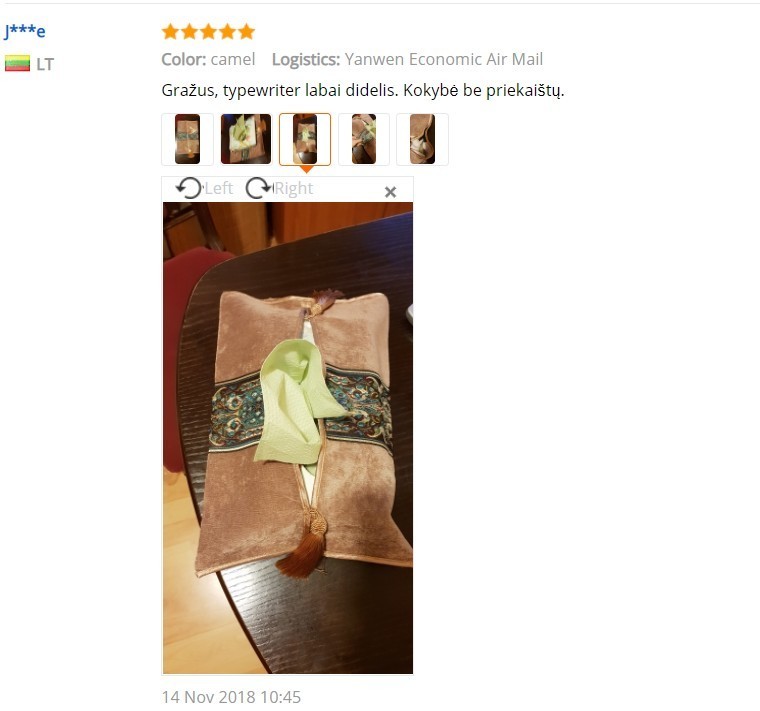Viewport: 760px width, 711px height.
Task: Click the Lithuanian review text
Action: point(363,91)
